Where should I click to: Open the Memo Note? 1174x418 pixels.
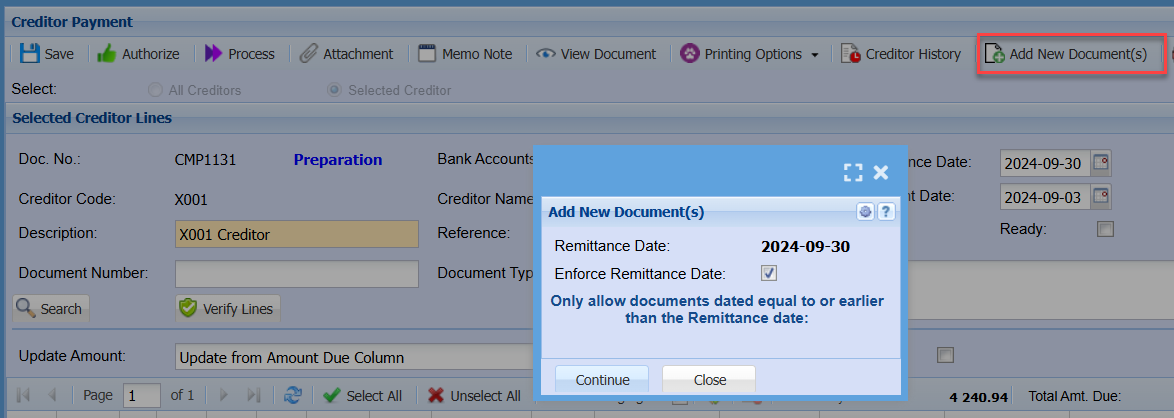pyautogui.click(x=466, y=54)
